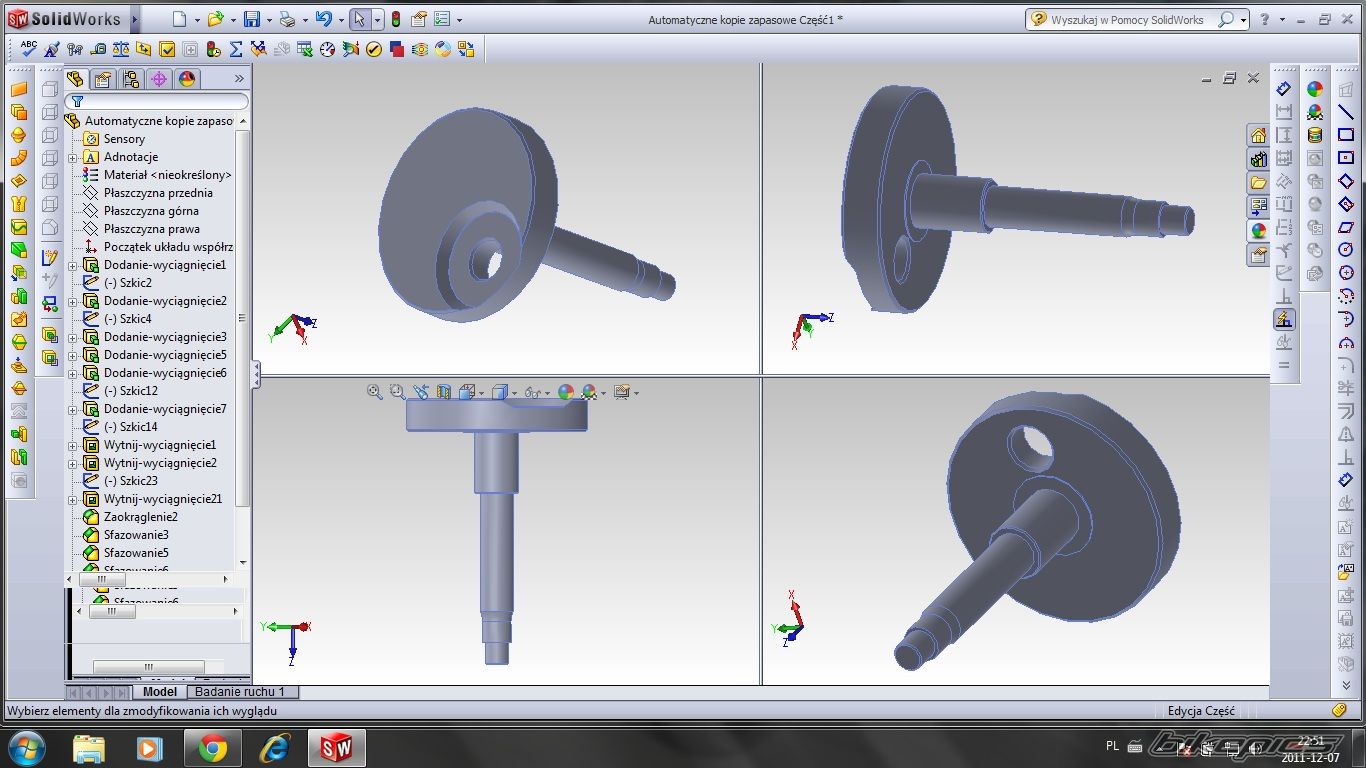The image size is (1366, 768).
Task: Open SolidWorks Resources home icon in task pane
Action: [1258, 136]
